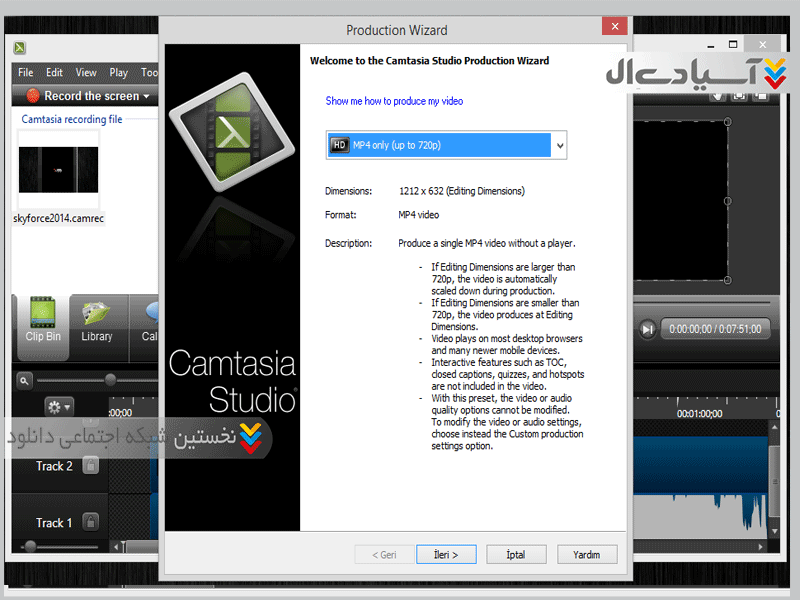Screen dimensions: 800x600
Task: Click the Yardım (Help) button
Action: [587, 554]
